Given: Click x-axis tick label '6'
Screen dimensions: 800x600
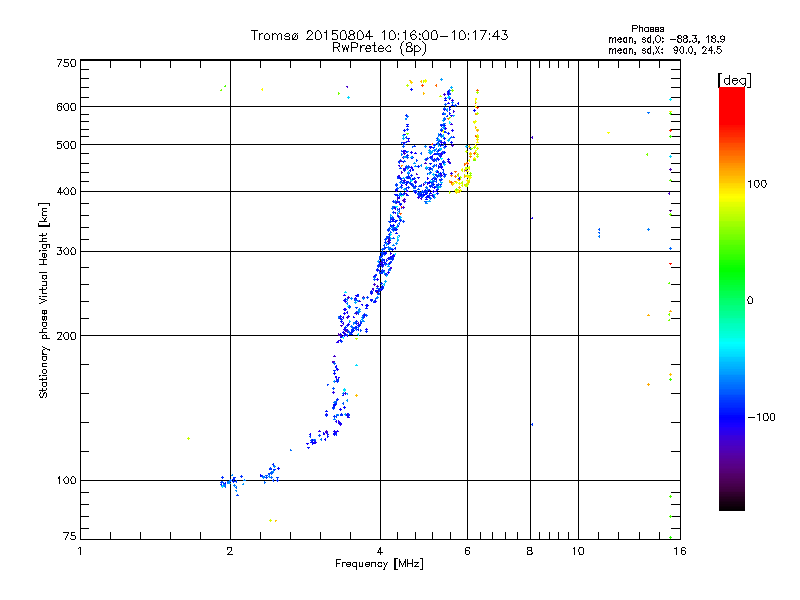Looking at the screenshot, I should 467,551.
